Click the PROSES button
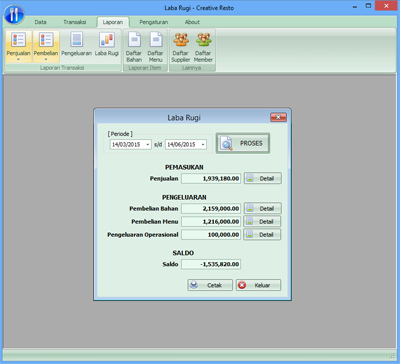Image resolution: width=400 pixels, height=364 pixels. (x=243, y=143)
